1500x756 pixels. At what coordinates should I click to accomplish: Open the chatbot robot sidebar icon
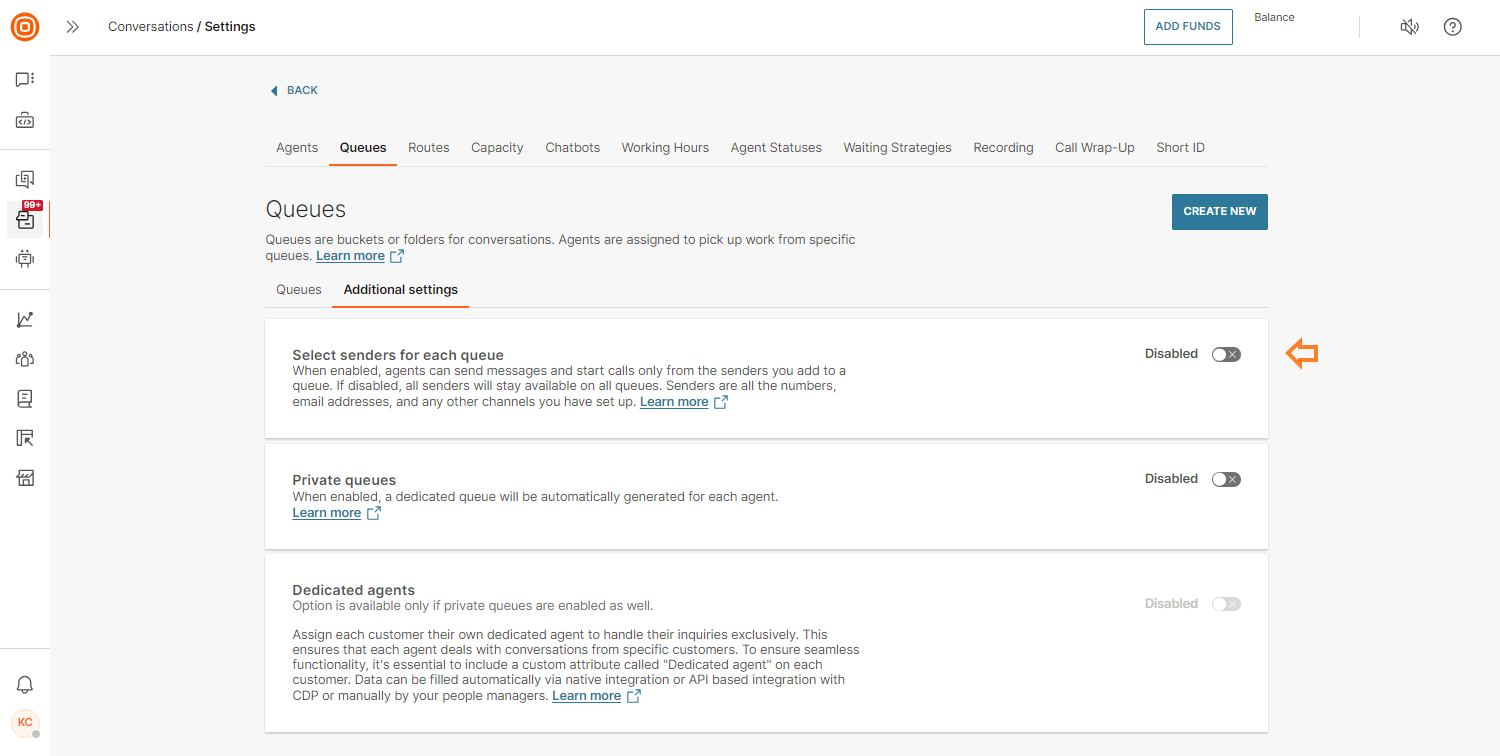[x=25, y=259]
